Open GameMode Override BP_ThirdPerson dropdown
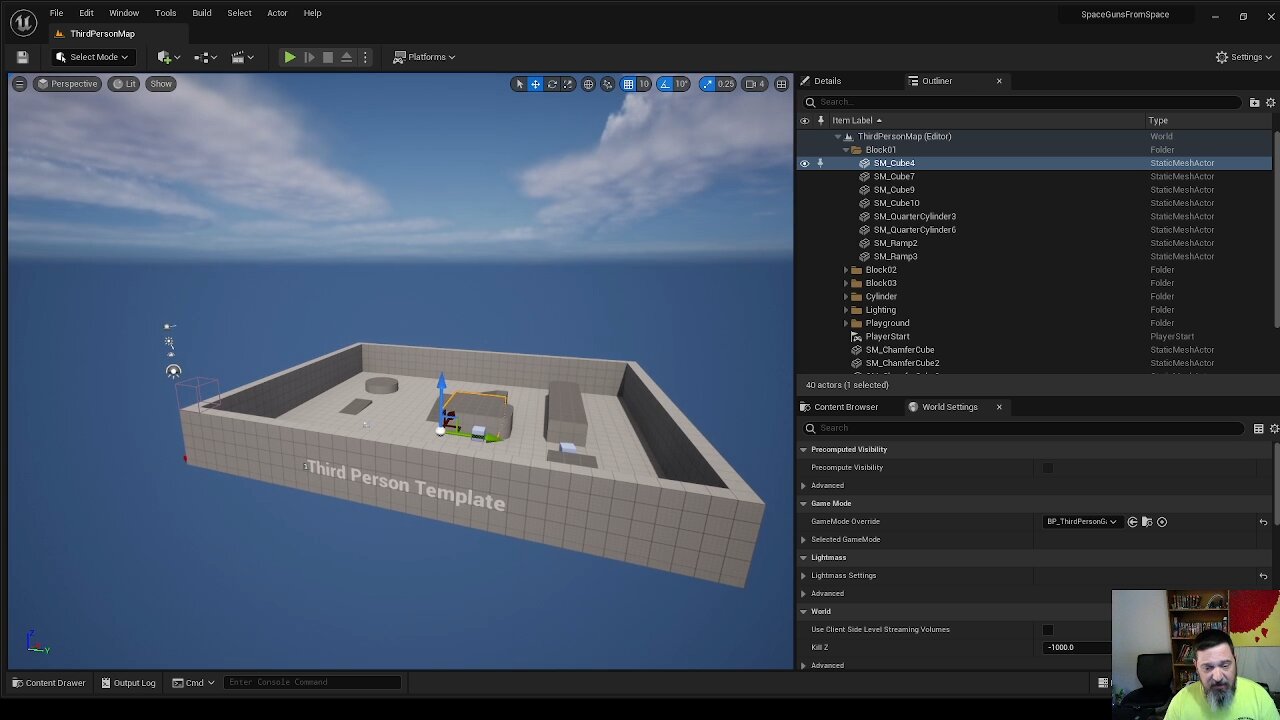 pyautogui.click(x=1081, y=521)
